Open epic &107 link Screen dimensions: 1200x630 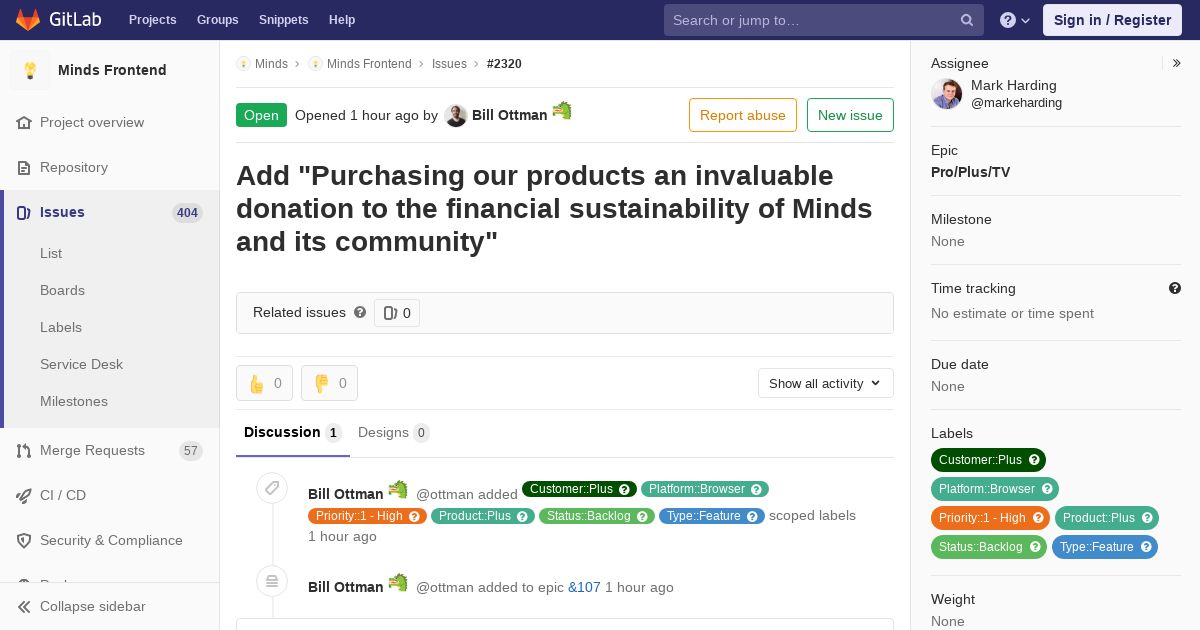584,587
